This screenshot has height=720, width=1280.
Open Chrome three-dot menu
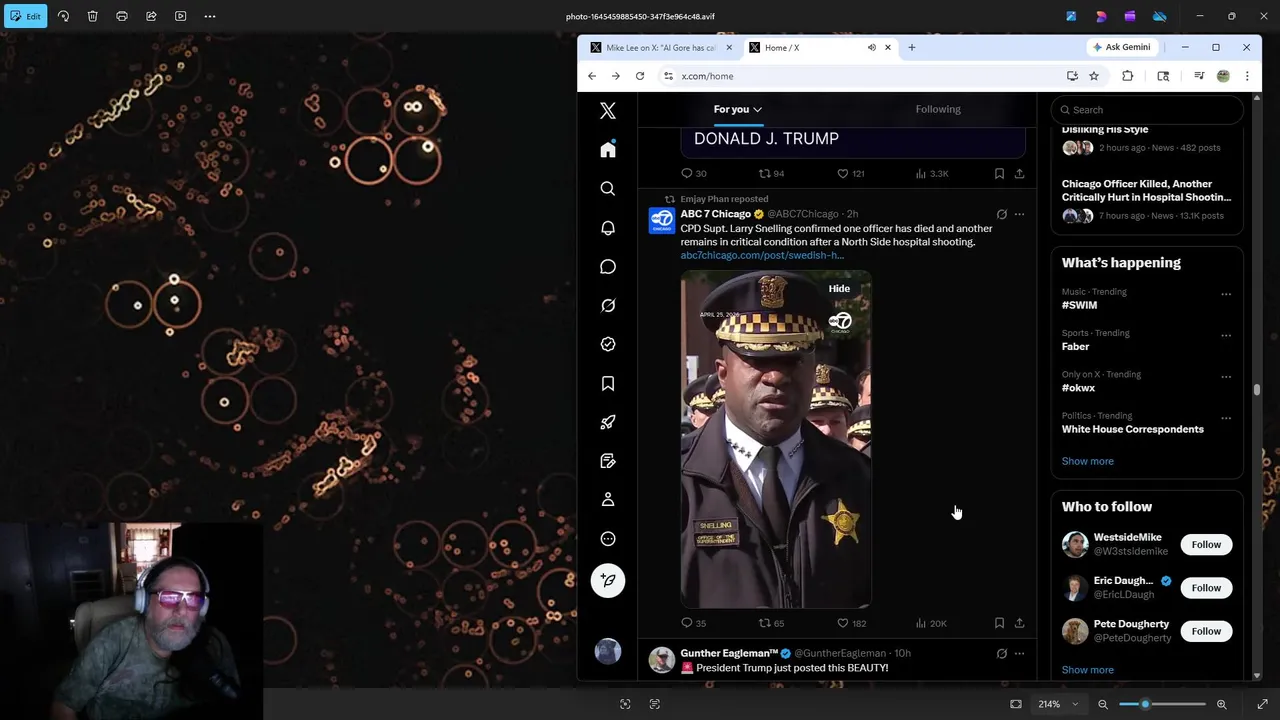[x=1247, y=76]
